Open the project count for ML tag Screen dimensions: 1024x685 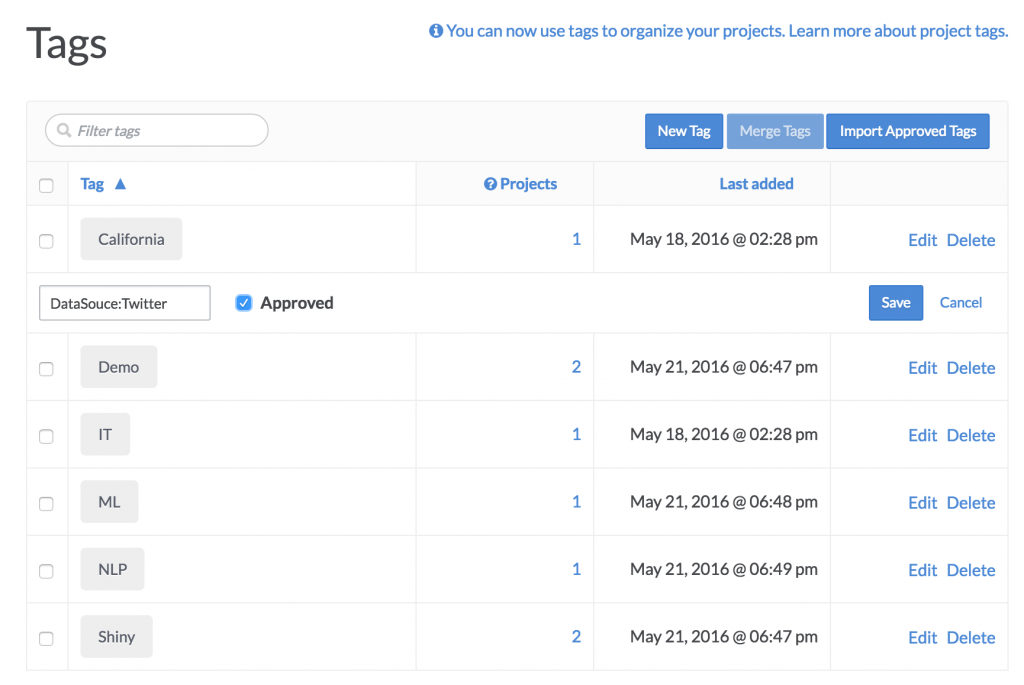click(576, 502)
